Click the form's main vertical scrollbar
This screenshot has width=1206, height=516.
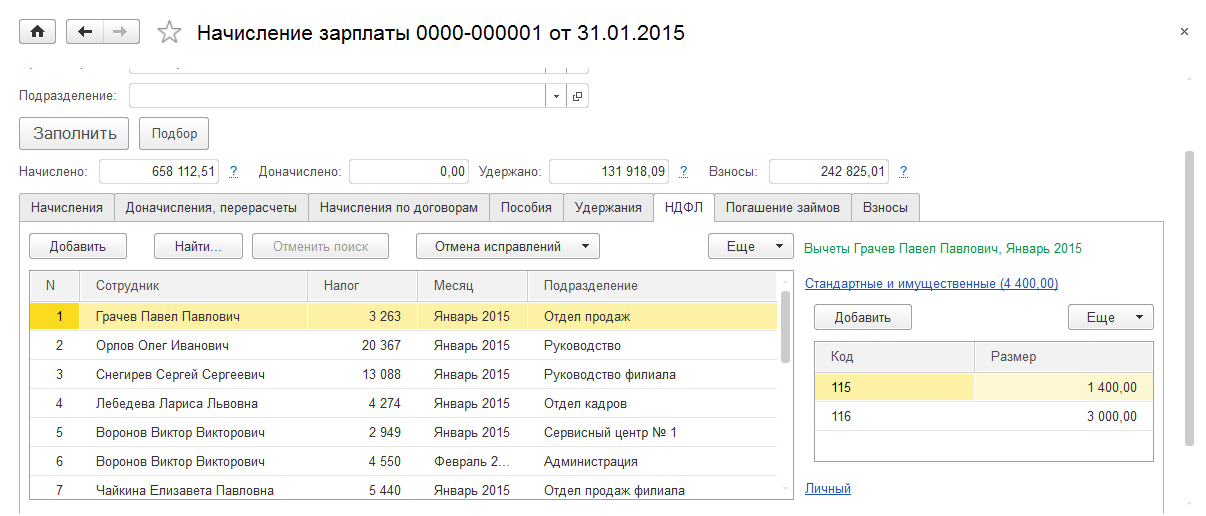click(1189, 298)
